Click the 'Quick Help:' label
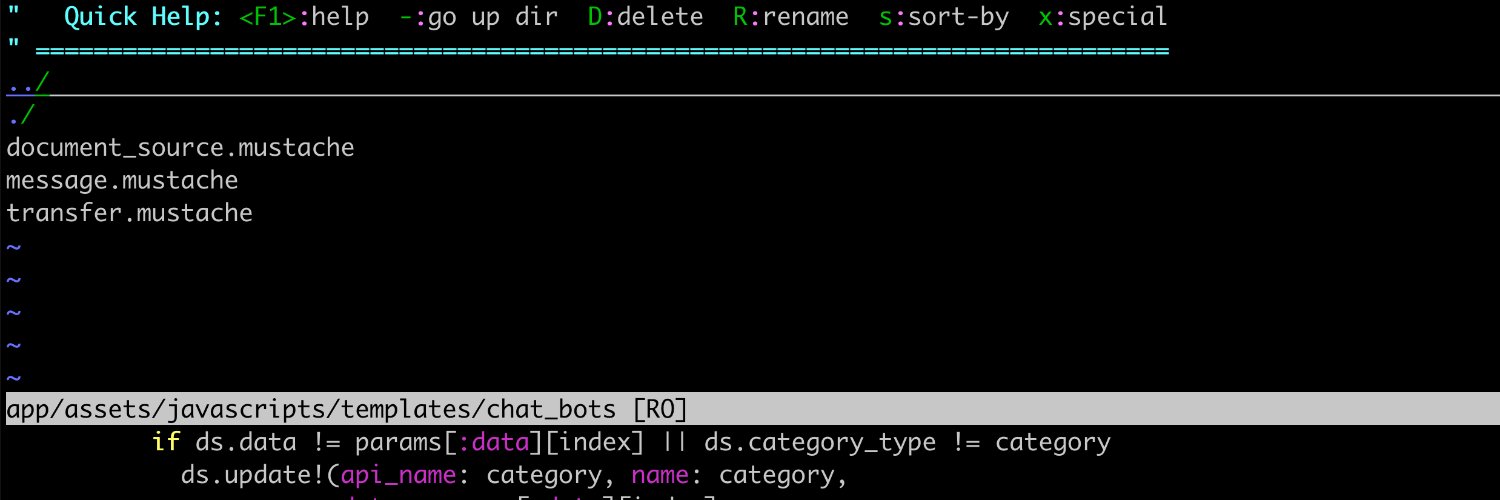This screenshot has height=500, width=1500. tap(144, 17)
